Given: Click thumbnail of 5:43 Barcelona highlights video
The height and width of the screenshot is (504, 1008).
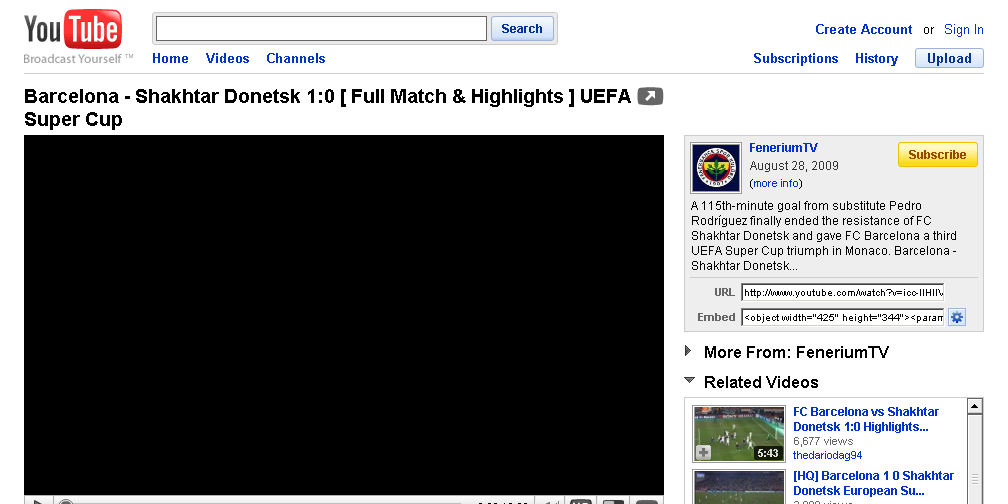Looking at the screenshot, I should (739, 433).
